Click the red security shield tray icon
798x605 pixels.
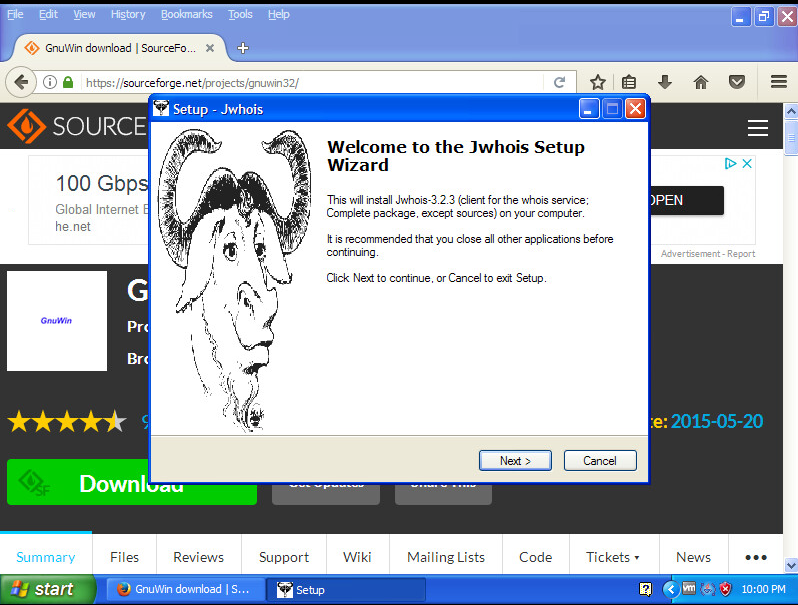tap(726, 589)
